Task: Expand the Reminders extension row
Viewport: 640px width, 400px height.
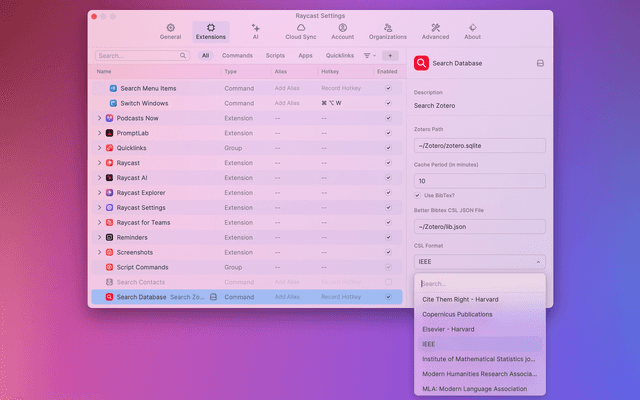Action: point(99,237)
